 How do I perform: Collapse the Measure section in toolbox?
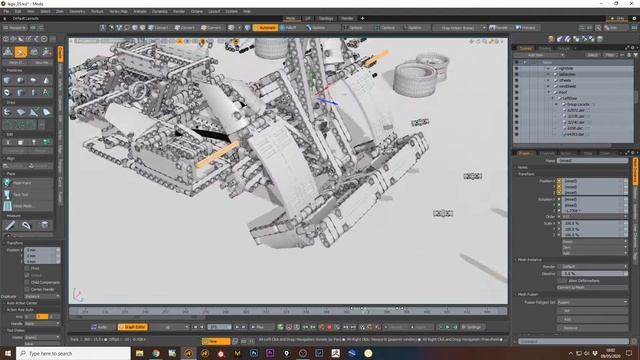tap(4, 216)
